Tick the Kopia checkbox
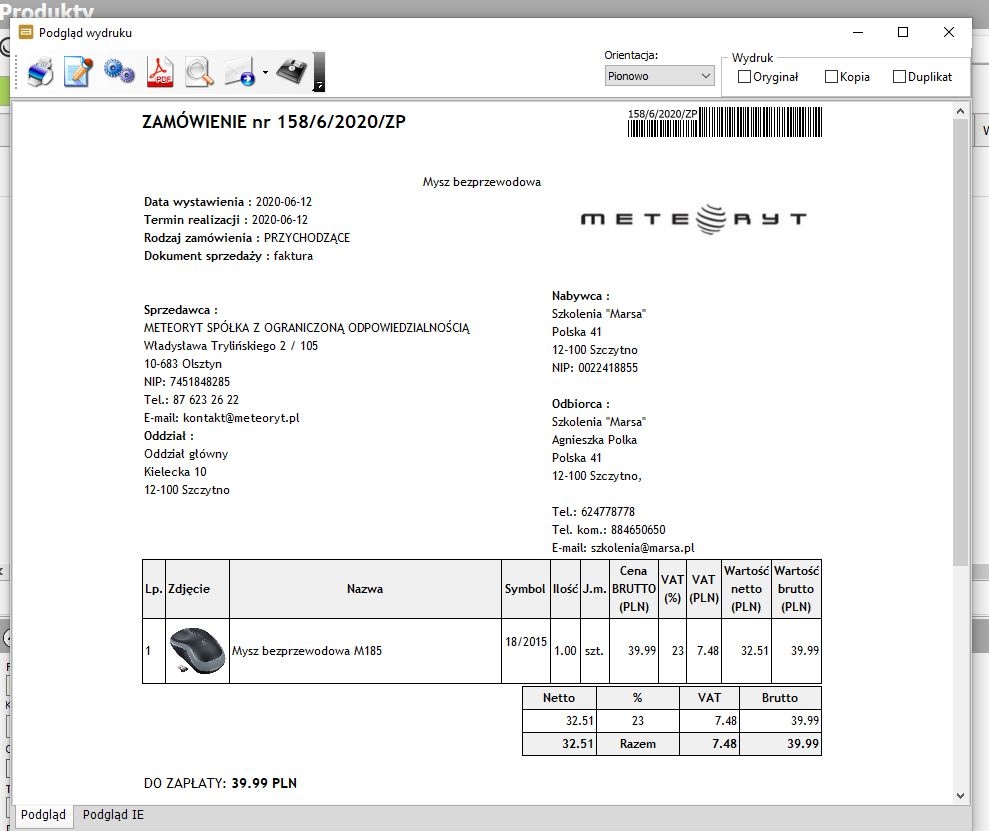 (847, 77)
